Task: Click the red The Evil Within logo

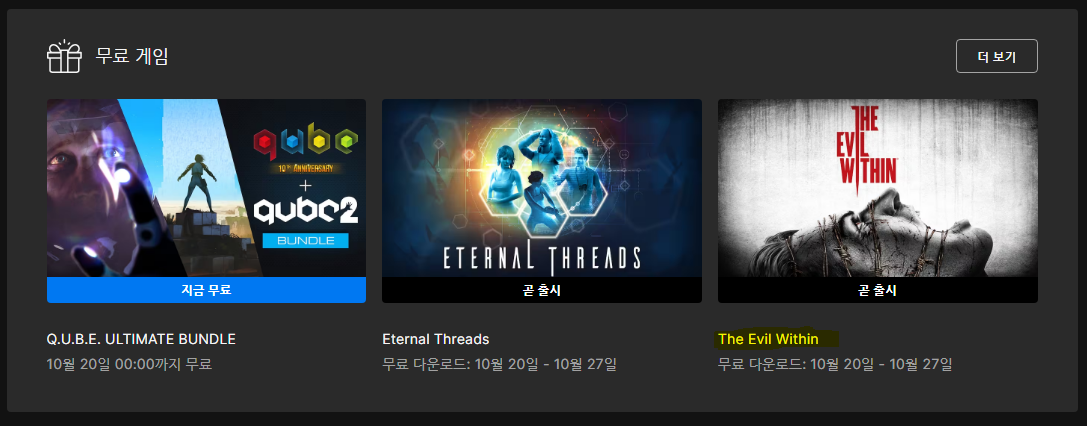Action: click(x=869, y=145)
